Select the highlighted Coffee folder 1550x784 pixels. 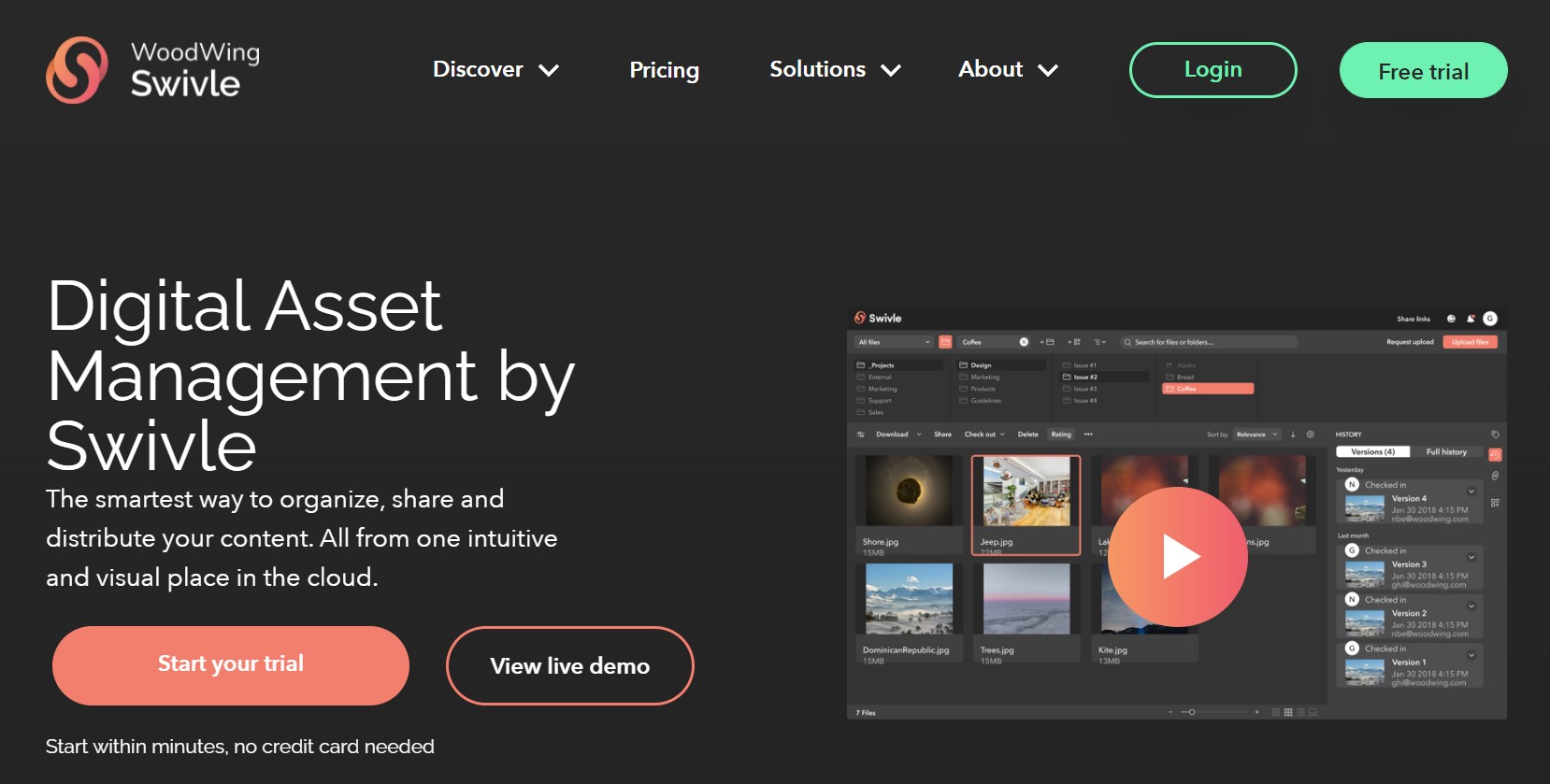coord(1208,389)
